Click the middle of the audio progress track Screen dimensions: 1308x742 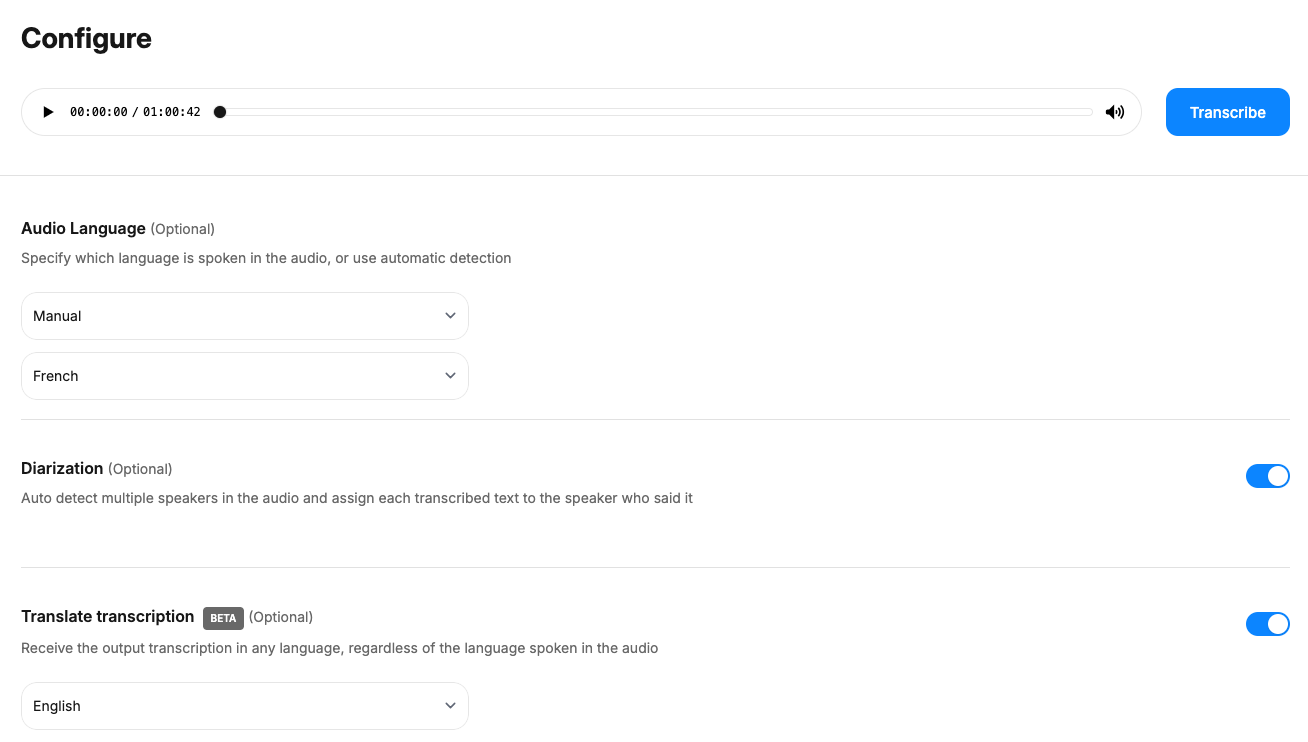[x=656, y=112]
